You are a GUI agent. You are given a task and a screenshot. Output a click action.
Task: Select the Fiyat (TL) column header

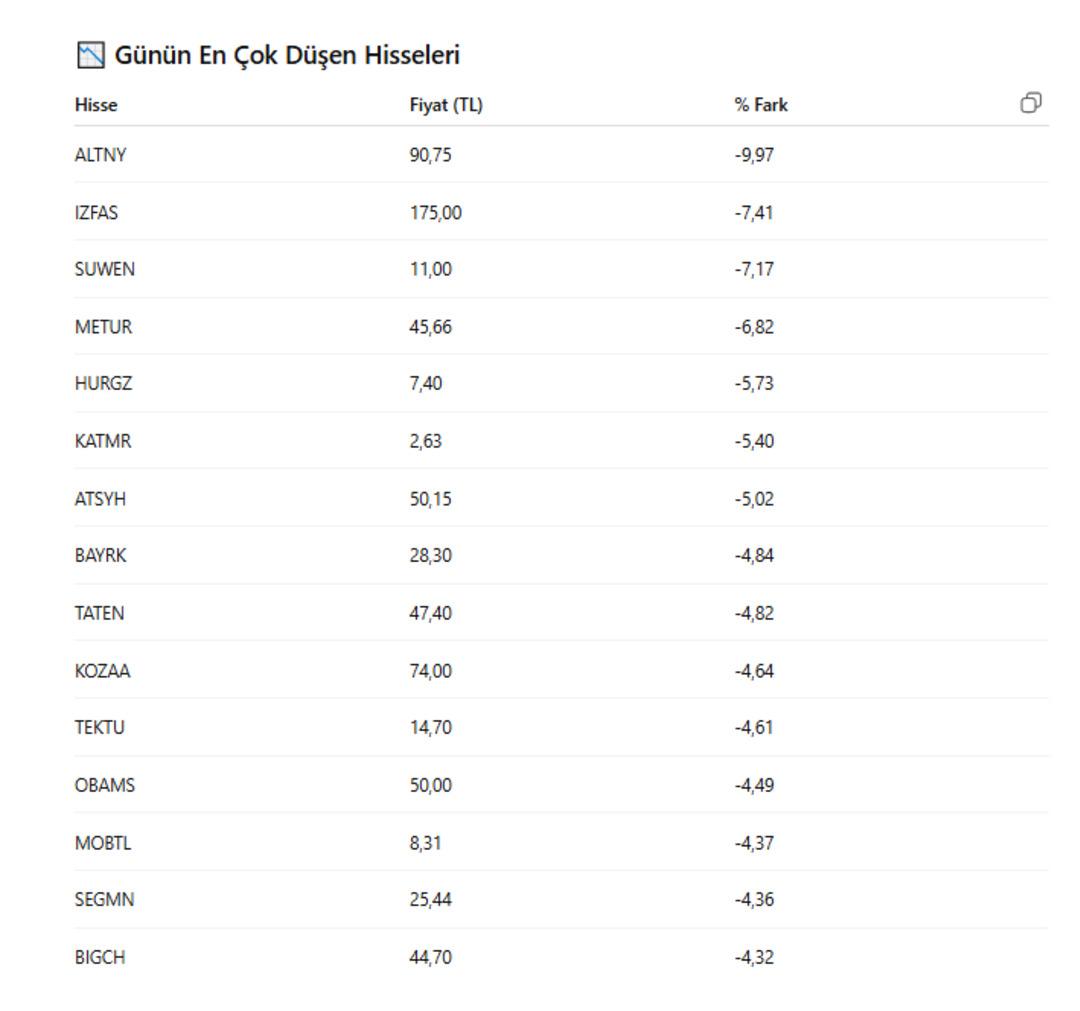[x=446, y=105]
